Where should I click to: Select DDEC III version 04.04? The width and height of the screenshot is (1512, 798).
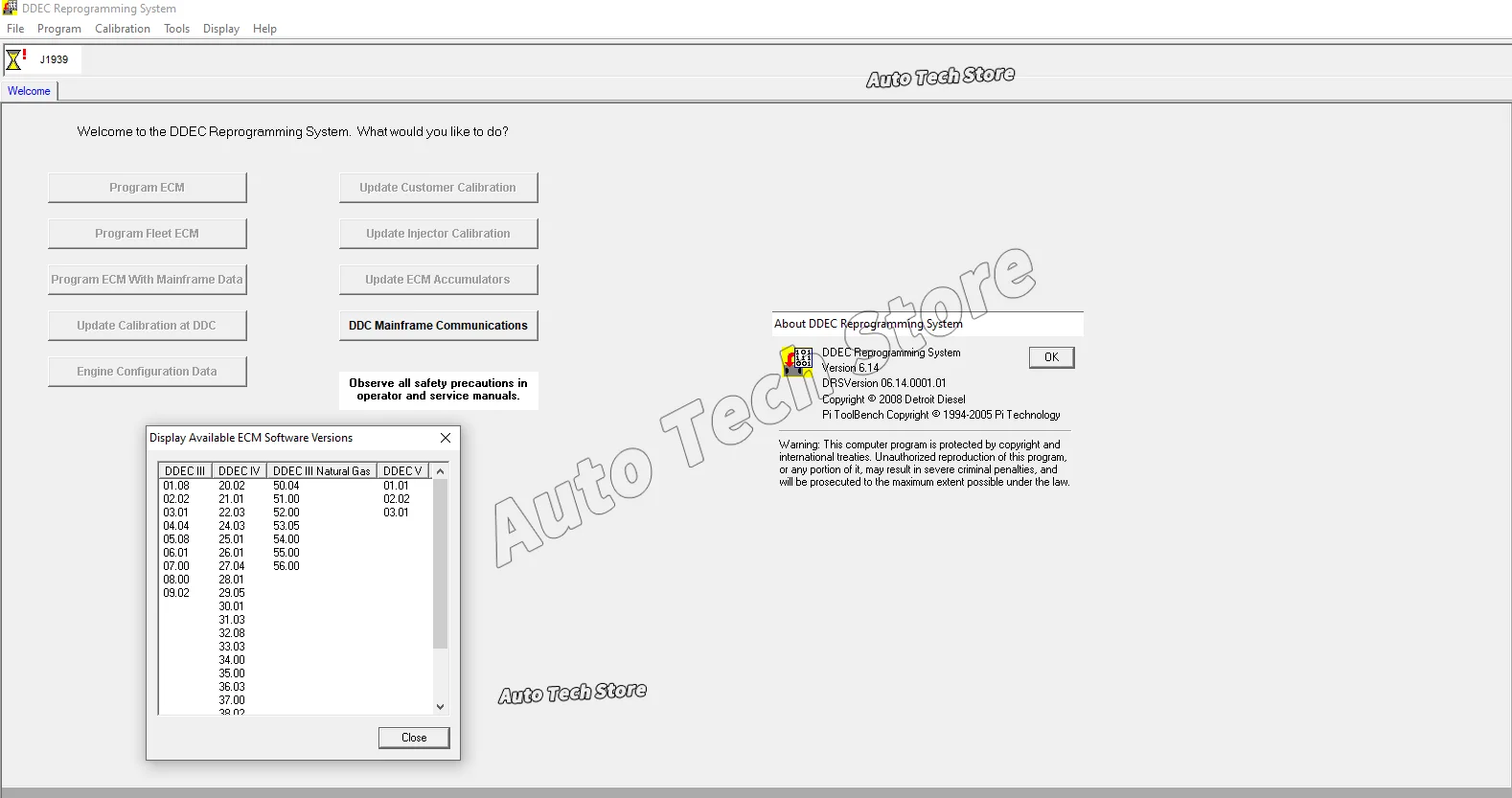click(x=176, y=526)
